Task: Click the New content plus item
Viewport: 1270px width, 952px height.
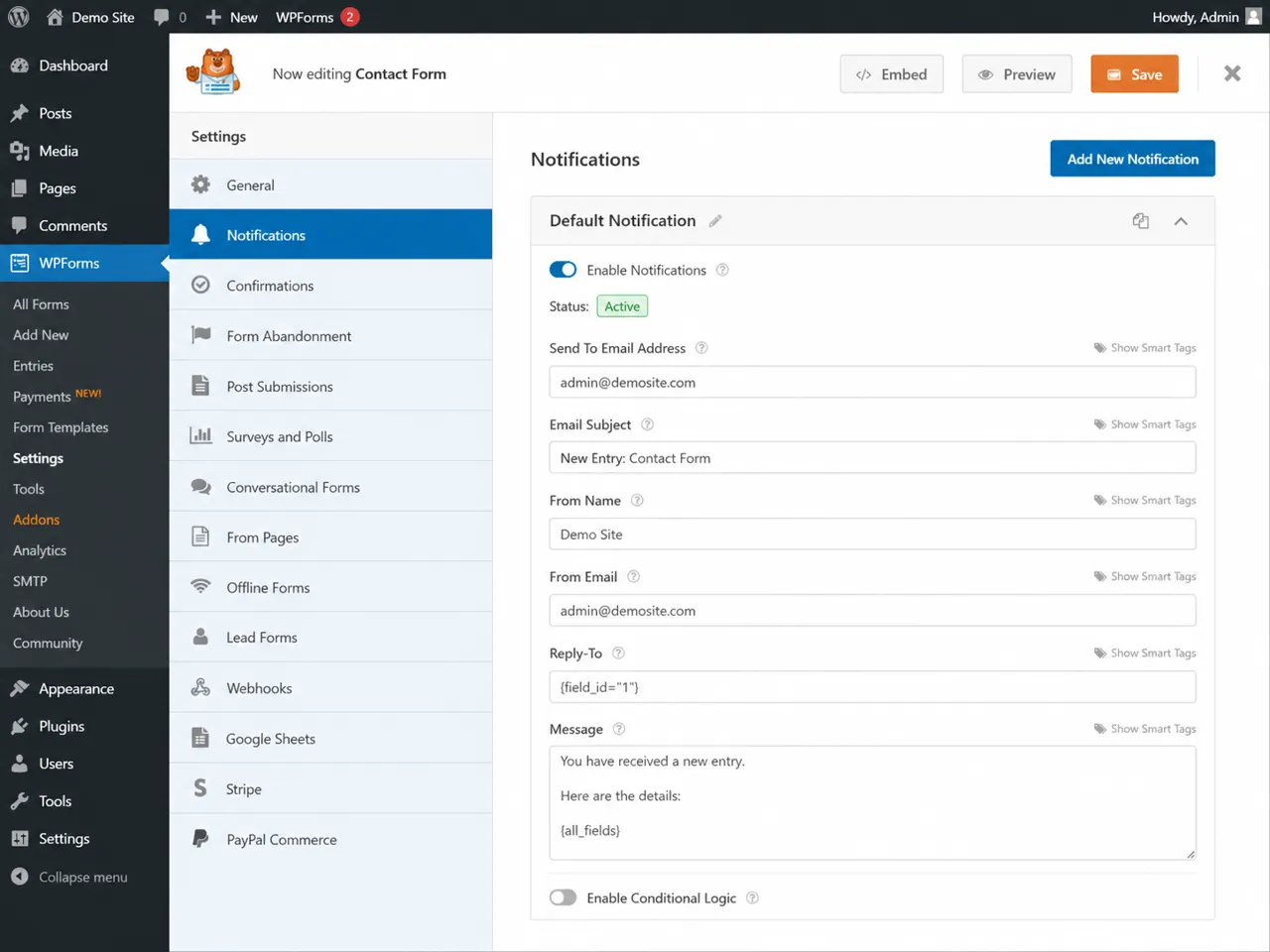Action: click(x=231, y=17)
